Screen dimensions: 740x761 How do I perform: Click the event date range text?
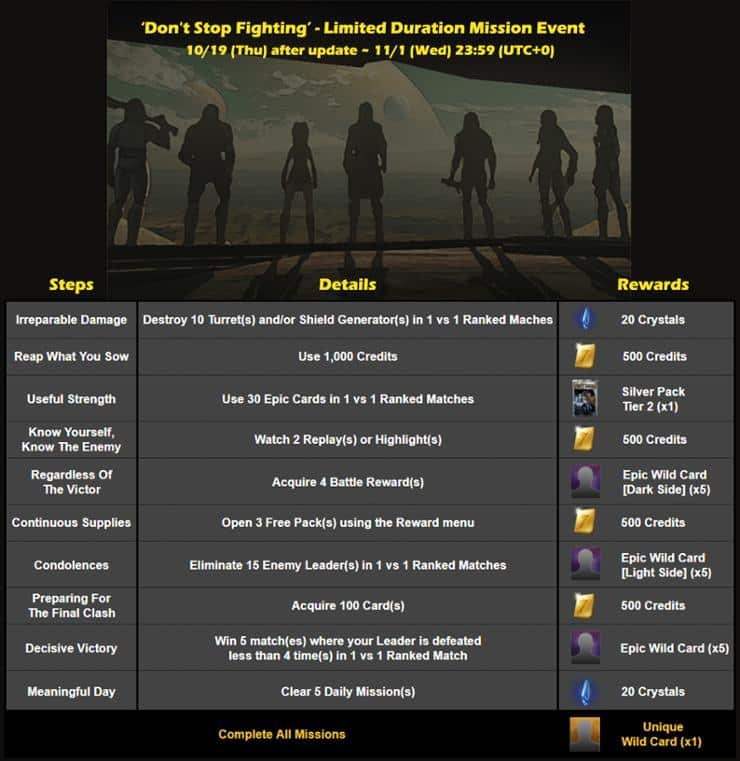point(370,50)
